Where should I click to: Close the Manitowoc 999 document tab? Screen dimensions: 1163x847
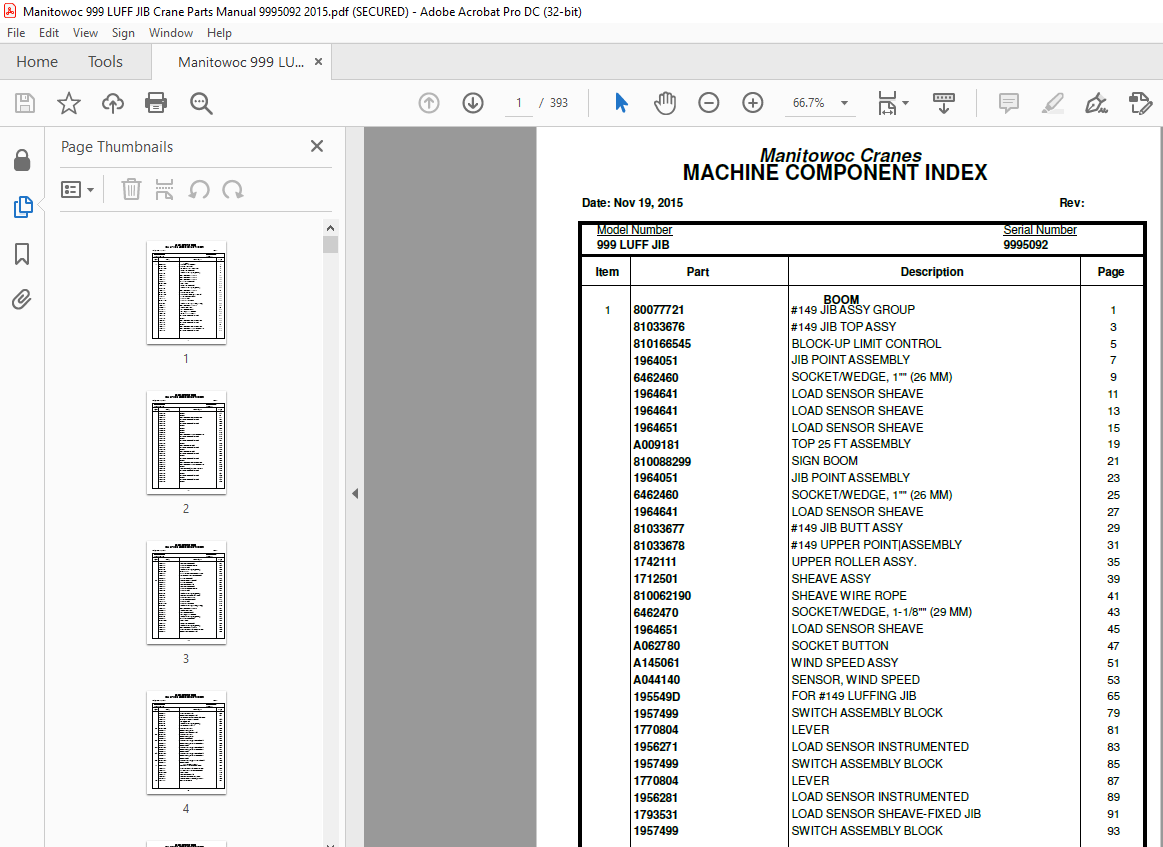point(318,62)
